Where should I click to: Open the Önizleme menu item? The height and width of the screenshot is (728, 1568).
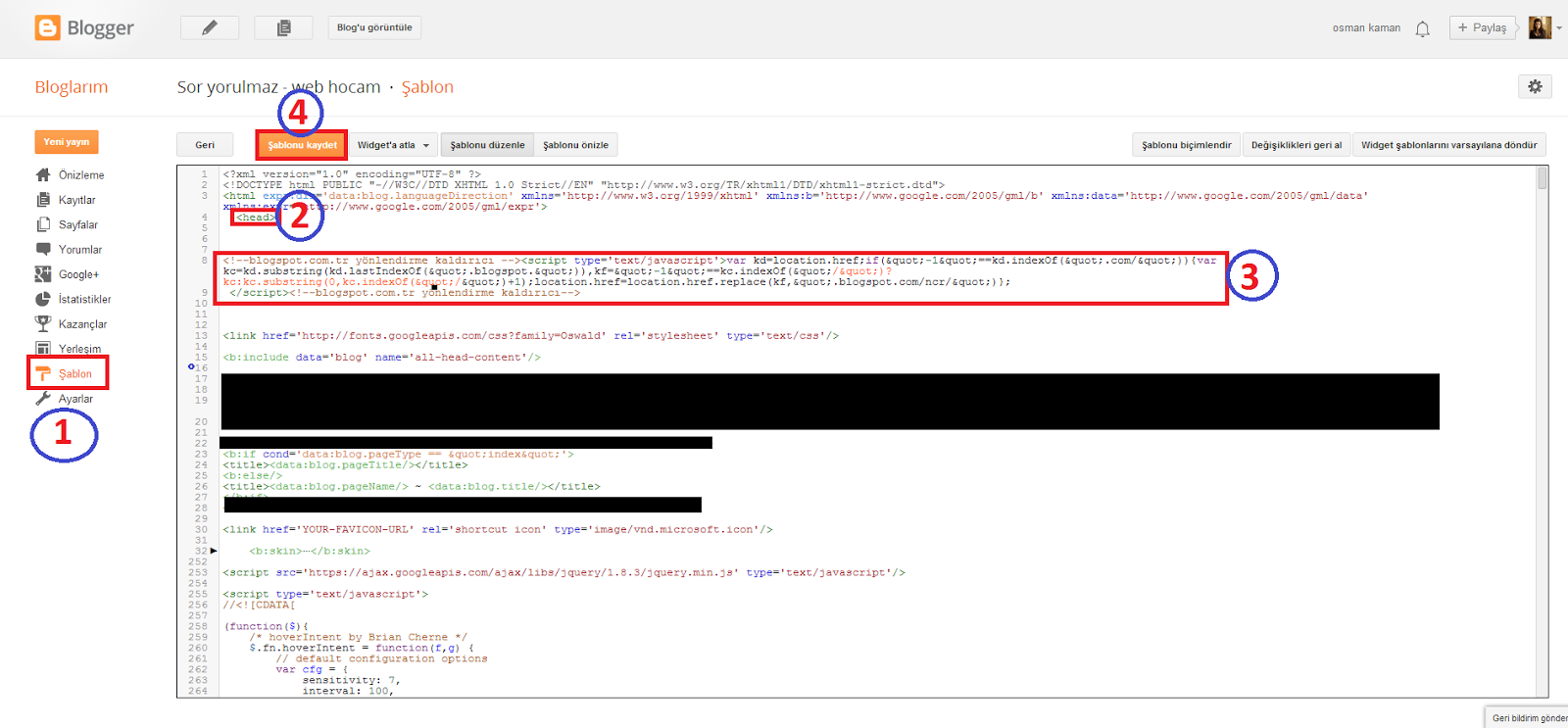click(x=81, y=174)
